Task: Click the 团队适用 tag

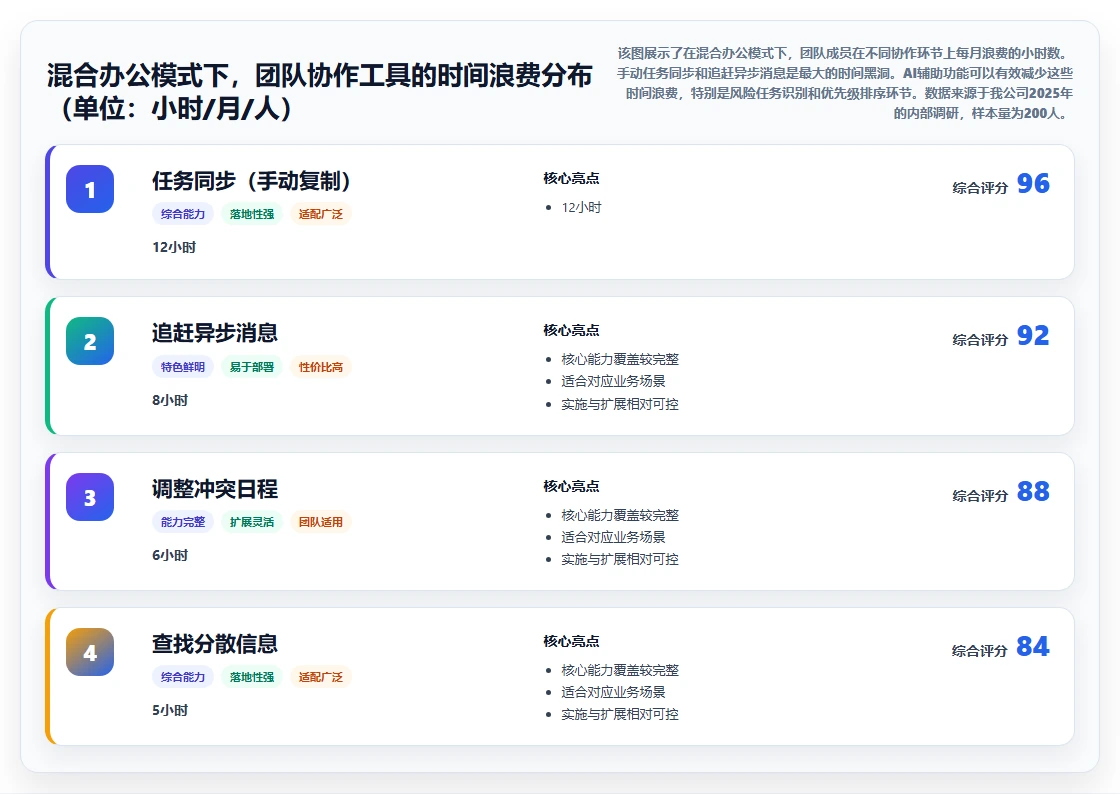Action: coord(321,522)
